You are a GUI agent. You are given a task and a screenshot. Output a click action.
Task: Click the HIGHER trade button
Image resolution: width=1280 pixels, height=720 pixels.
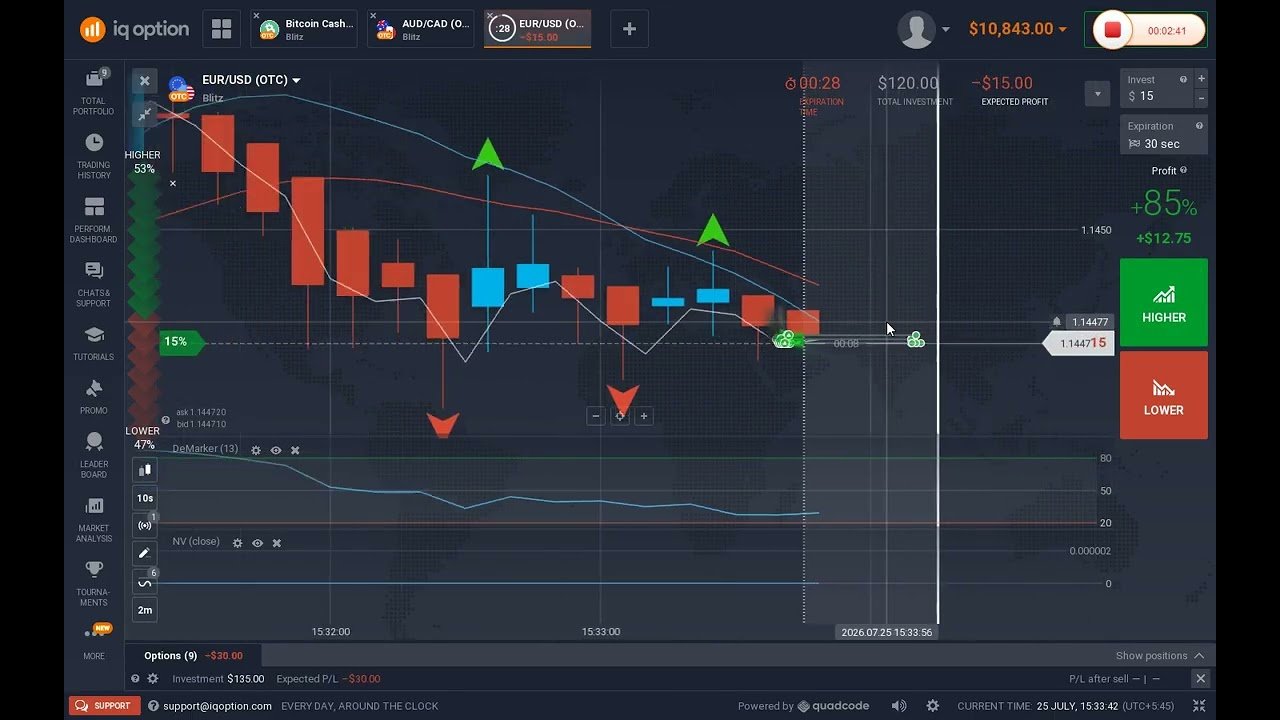point(1164,303)
